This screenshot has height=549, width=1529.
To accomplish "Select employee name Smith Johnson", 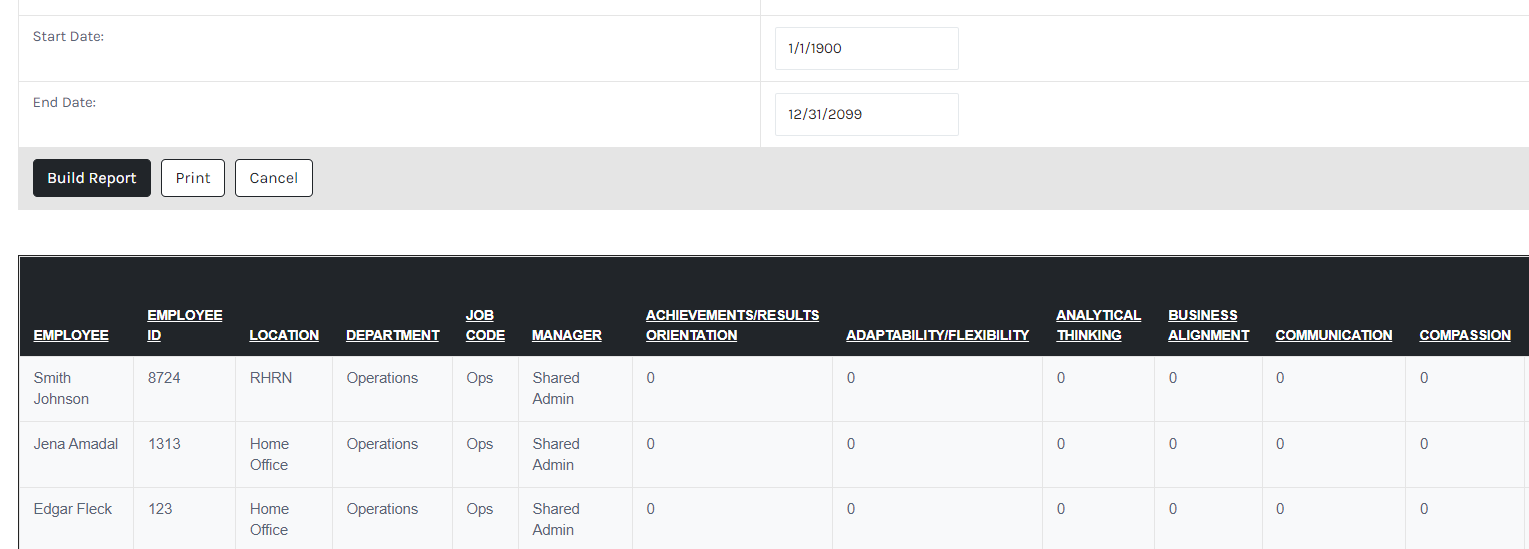I will pyautogui.click(x=61, y=388).
